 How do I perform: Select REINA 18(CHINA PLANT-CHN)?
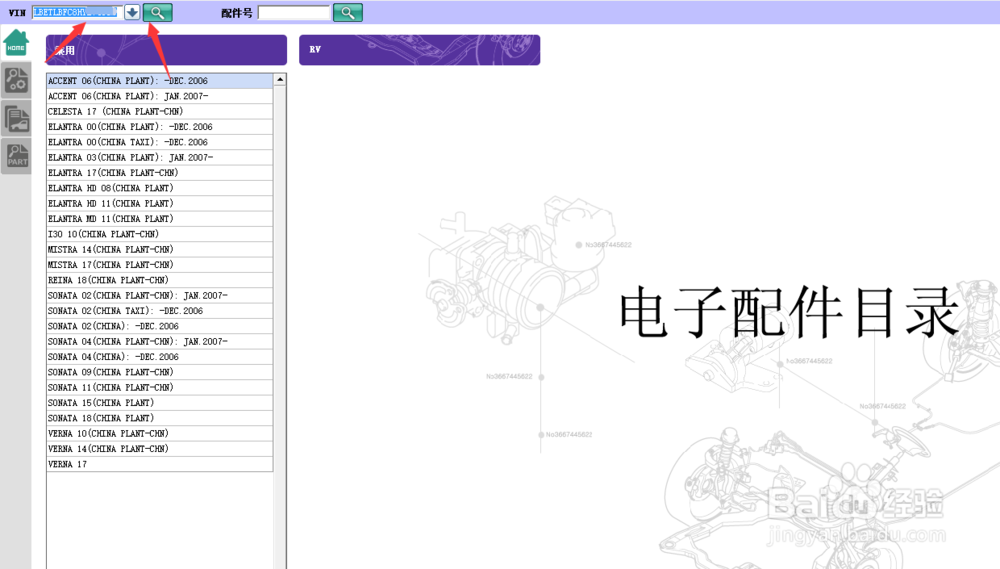click(x=159, y=280)
